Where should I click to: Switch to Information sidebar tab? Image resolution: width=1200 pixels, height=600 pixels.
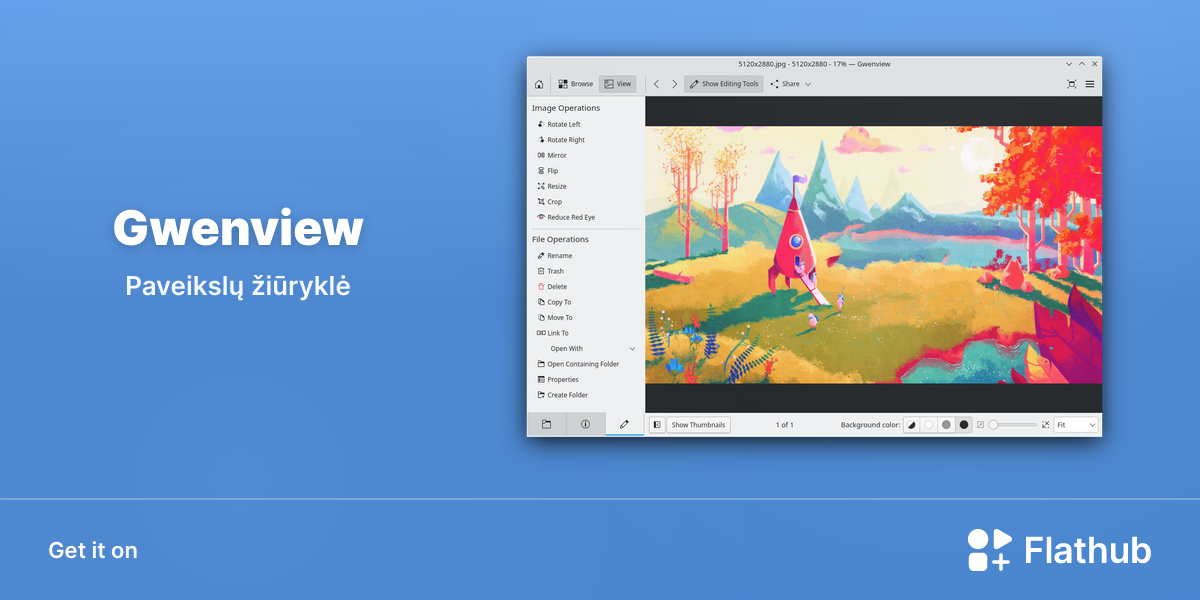[x=585, y=424]
